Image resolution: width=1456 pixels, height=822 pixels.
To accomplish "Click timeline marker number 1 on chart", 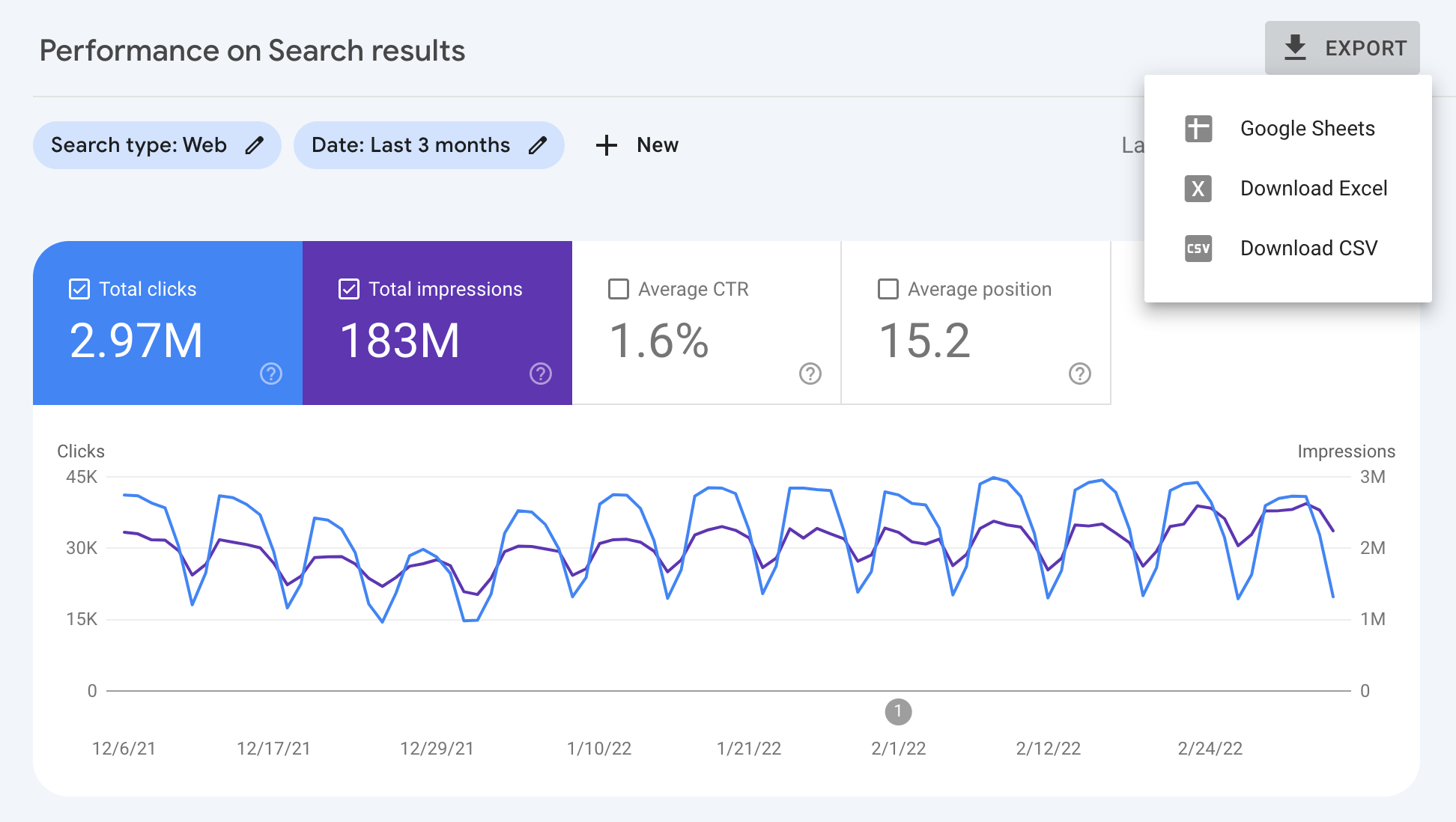I will tap(898, 712).
